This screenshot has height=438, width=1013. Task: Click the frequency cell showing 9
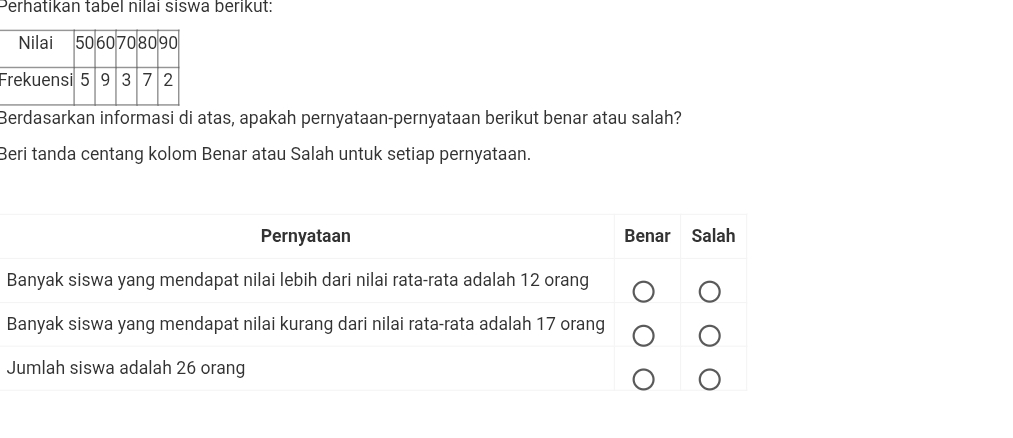(105, 80)
